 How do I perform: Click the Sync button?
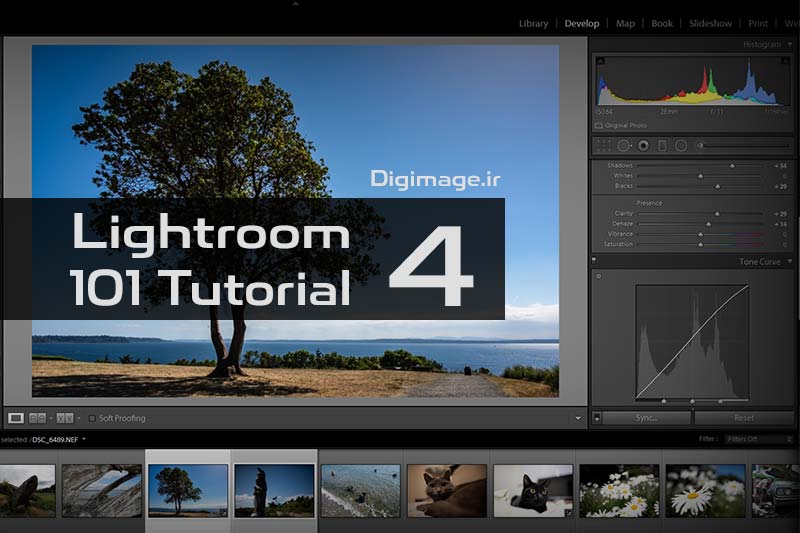coord(646,418)
